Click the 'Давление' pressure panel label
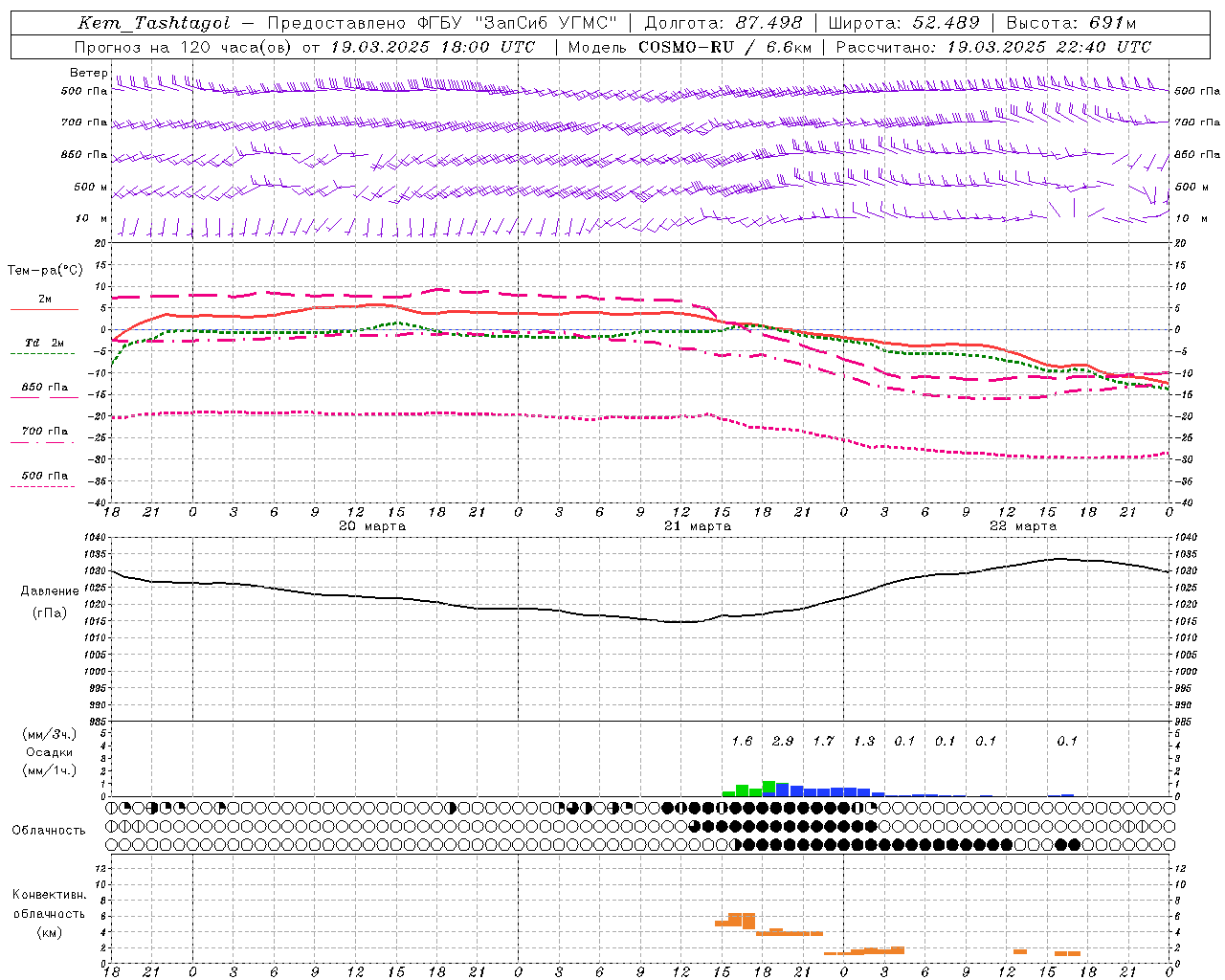The width and height of the screenshot is (1225, 980). [x=50, y=591]
